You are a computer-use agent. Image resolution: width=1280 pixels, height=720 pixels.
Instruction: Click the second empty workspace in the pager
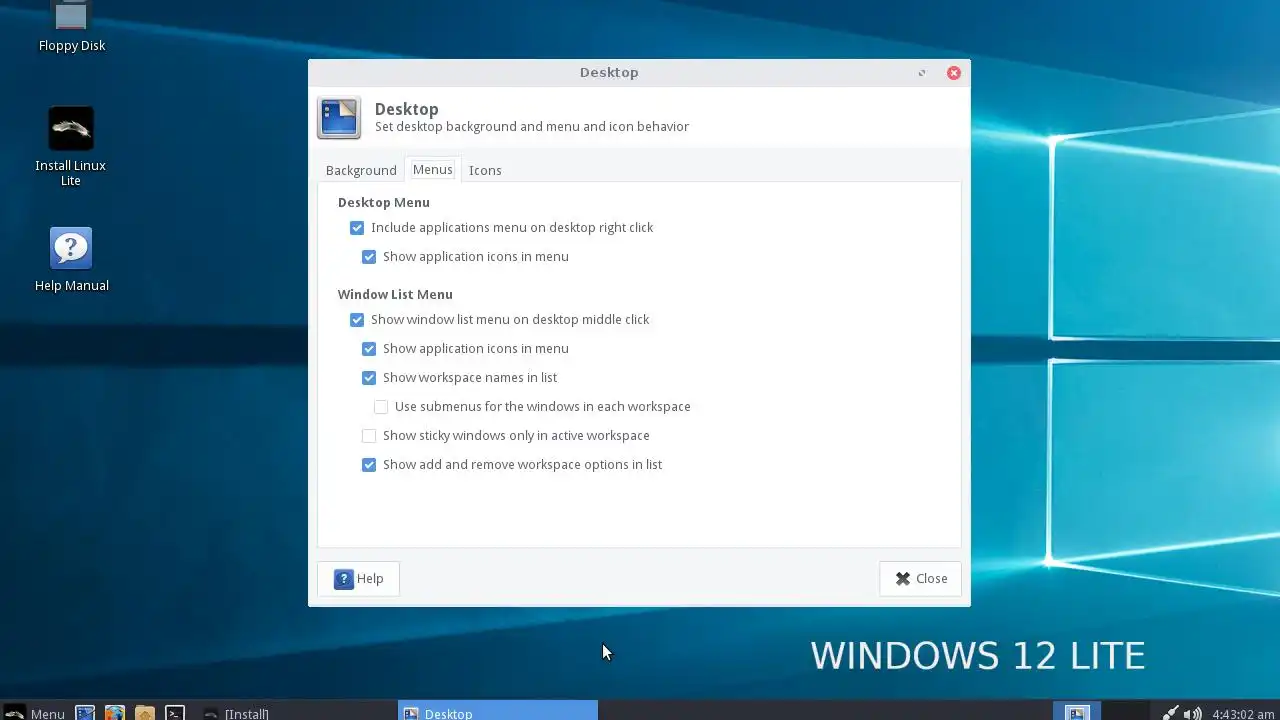click(1126, 712)
